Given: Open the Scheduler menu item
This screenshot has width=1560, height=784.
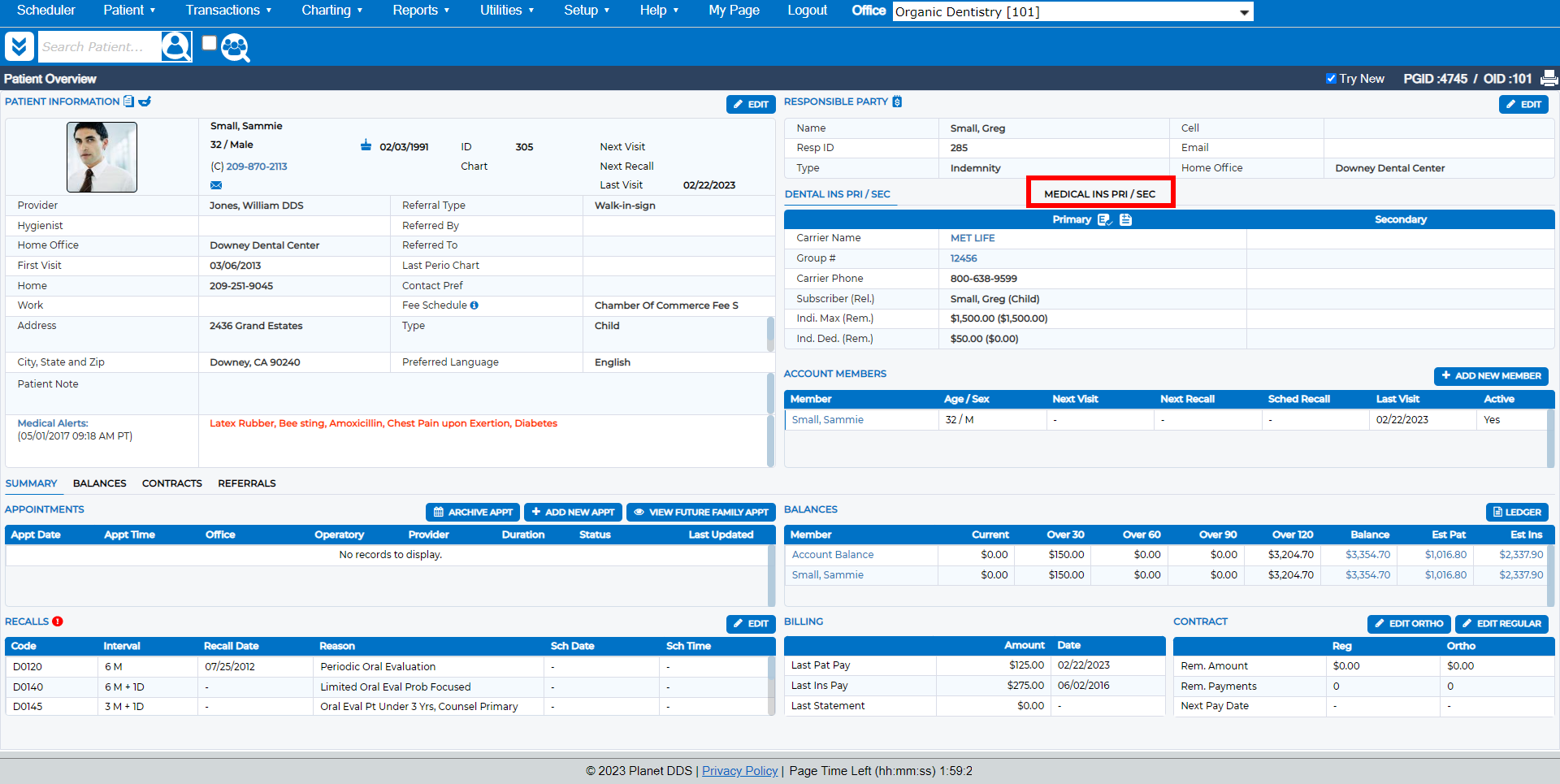Looking at the screenshot, I should point(46,11).
